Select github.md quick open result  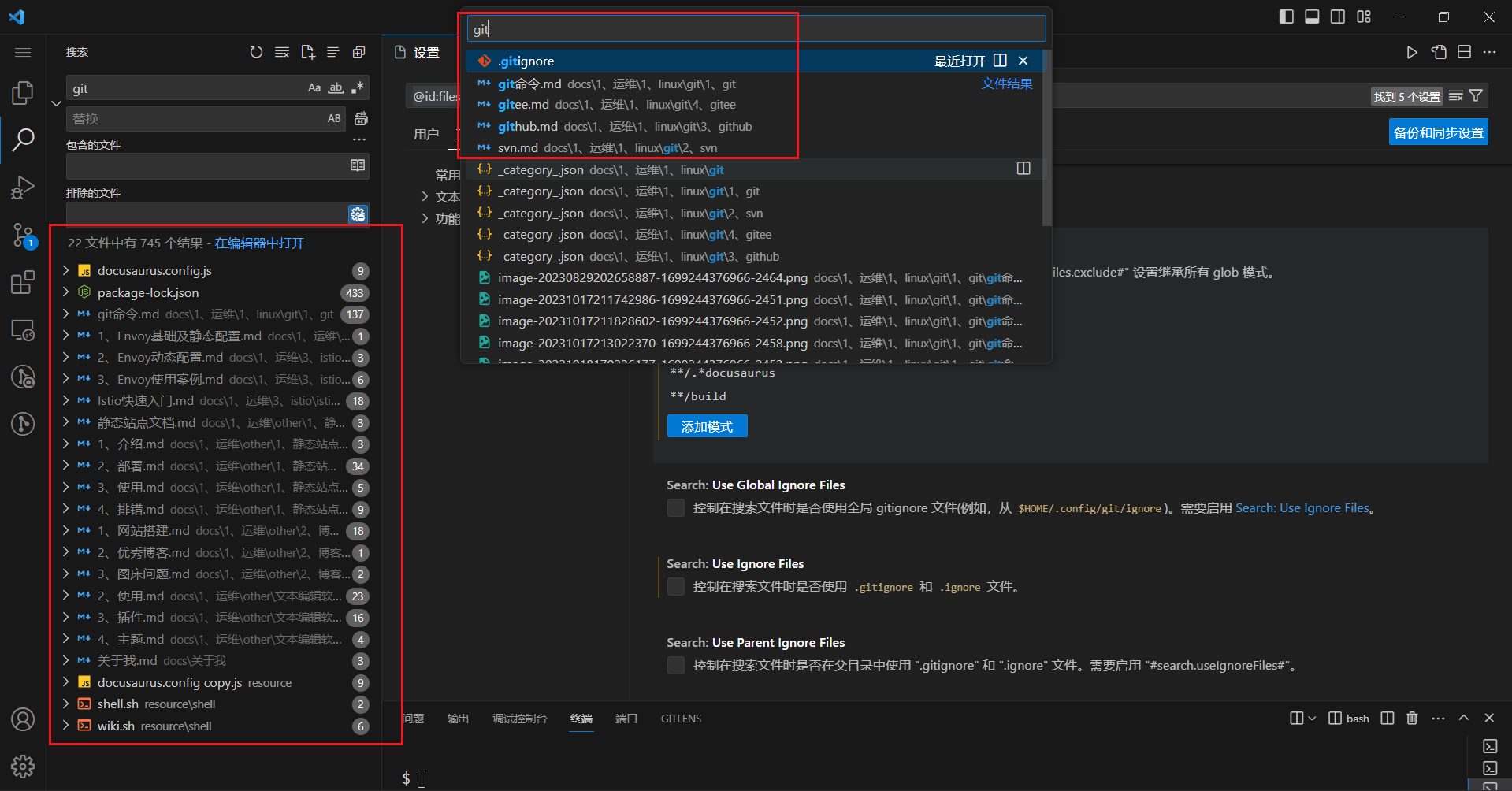[755, 126]
